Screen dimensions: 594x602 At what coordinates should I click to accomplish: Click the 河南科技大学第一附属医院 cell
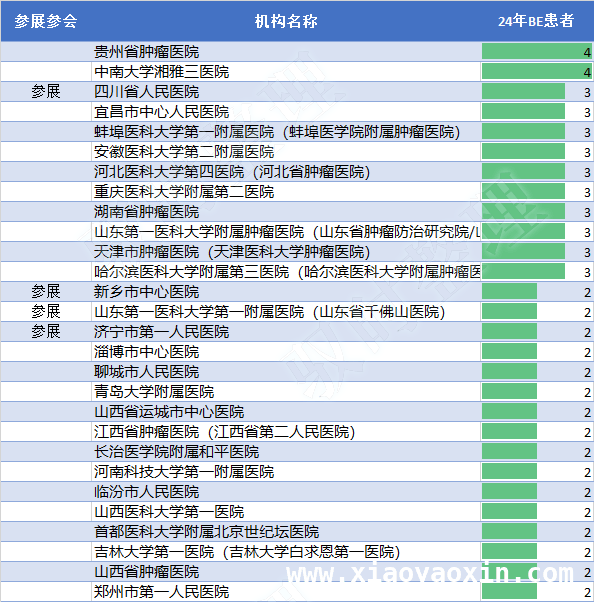(286, 471)
